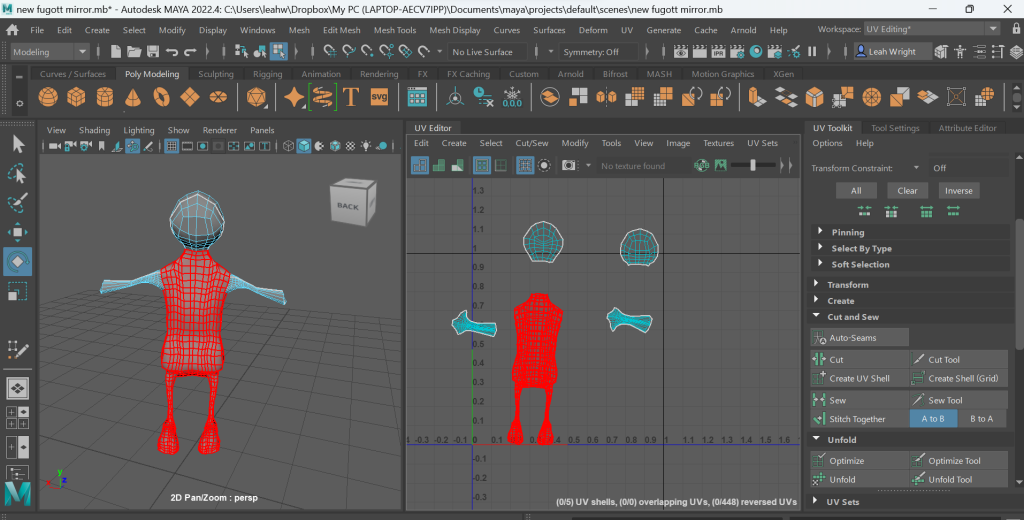Toggle image display icon in UV Editor

point(720,166)
